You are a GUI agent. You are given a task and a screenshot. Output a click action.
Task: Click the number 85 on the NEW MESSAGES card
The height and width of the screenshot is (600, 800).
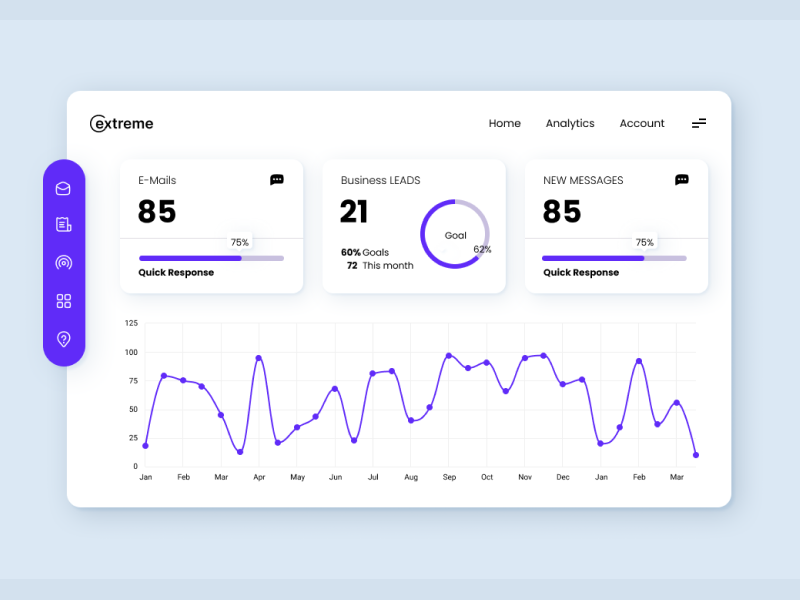click(x=562, y=212)
